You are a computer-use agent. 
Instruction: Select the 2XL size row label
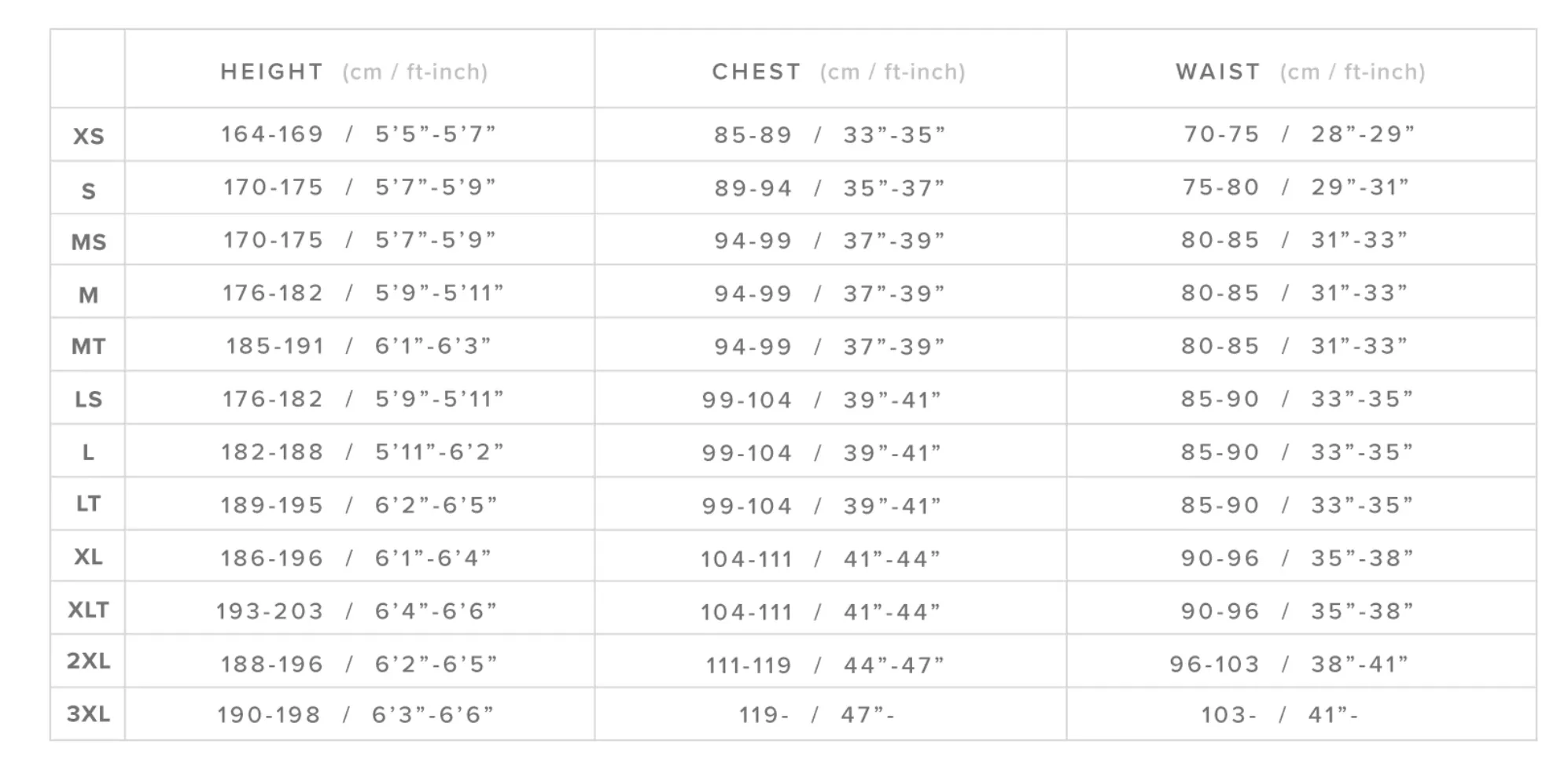pyautogui.click(x=88, y=661)
